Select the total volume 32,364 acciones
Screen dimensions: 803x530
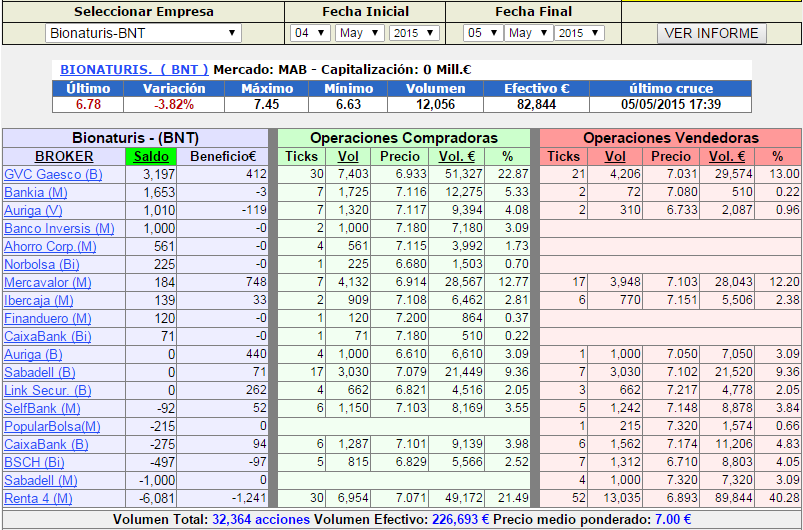click(x=261, y=520)
